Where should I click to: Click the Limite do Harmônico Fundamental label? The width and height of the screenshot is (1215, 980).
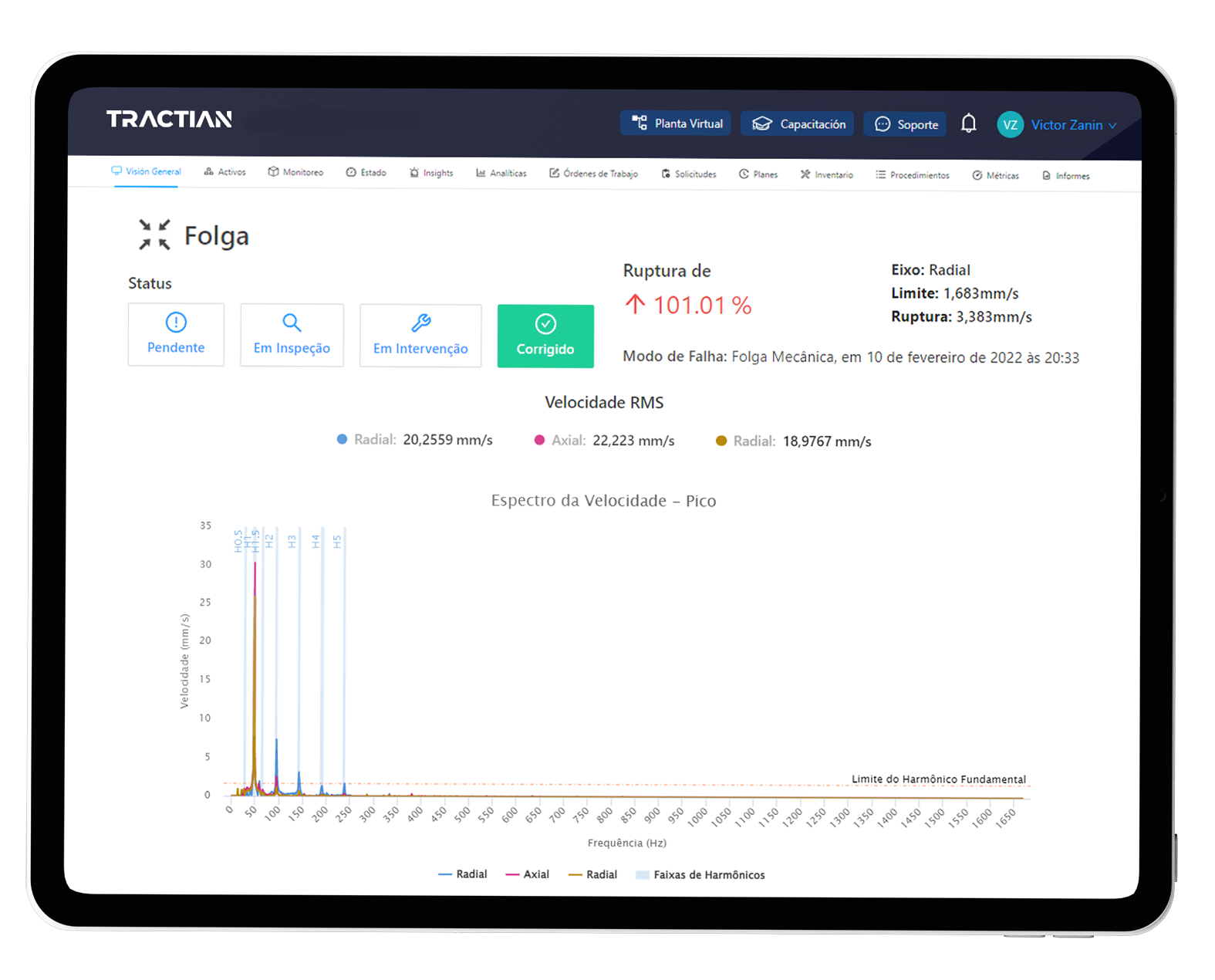click(x=939, y=779)
